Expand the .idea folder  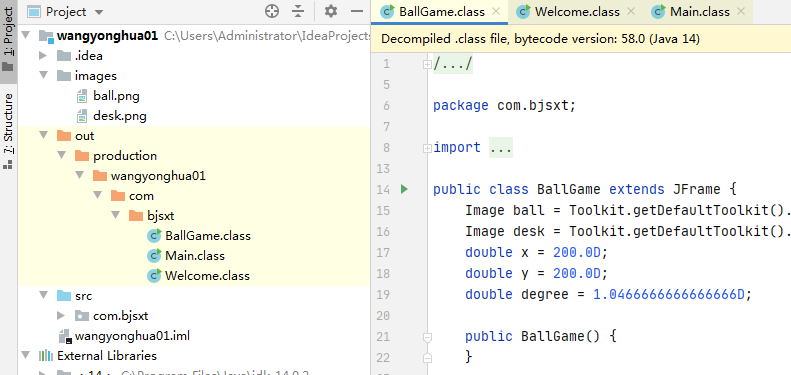[x=43, y=56]
